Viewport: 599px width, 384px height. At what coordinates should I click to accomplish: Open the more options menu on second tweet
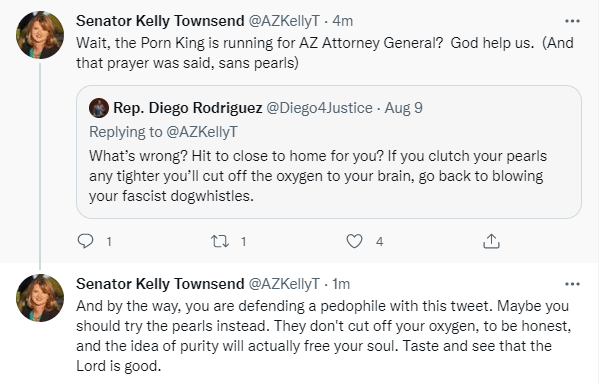[572, 284]
